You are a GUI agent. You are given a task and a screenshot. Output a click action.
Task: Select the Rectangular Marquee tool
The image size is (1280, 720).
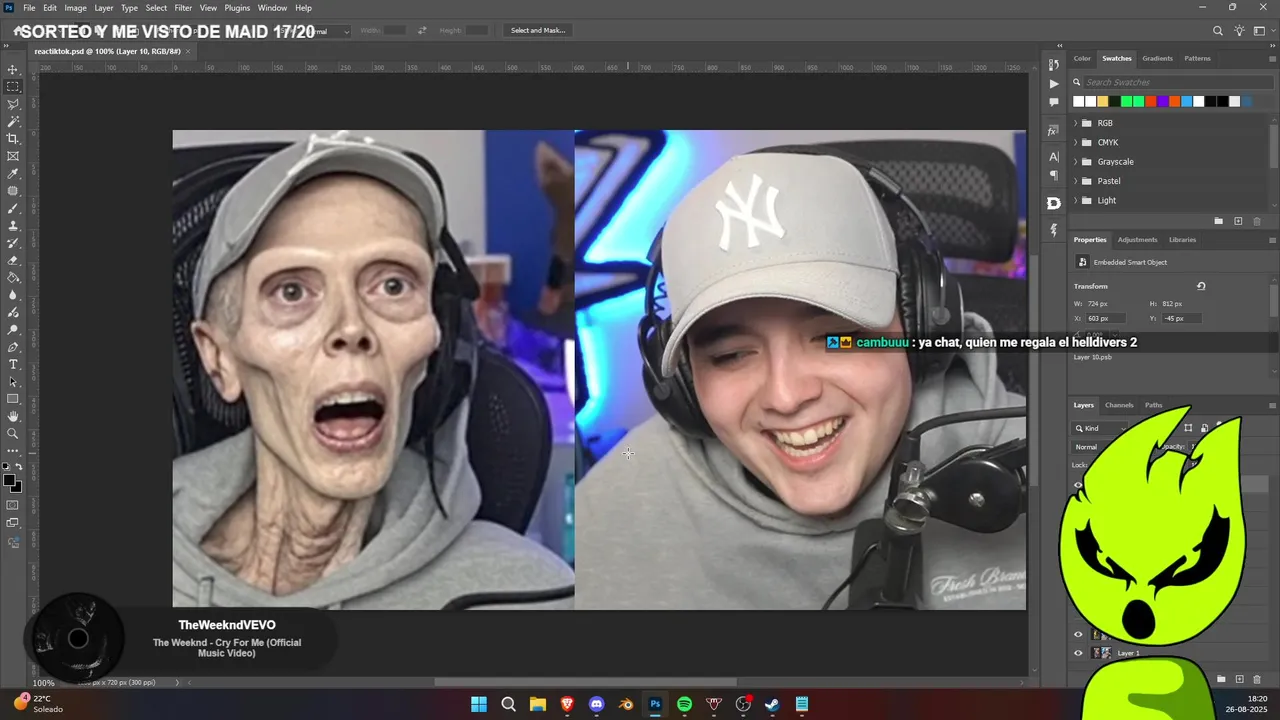13,87
